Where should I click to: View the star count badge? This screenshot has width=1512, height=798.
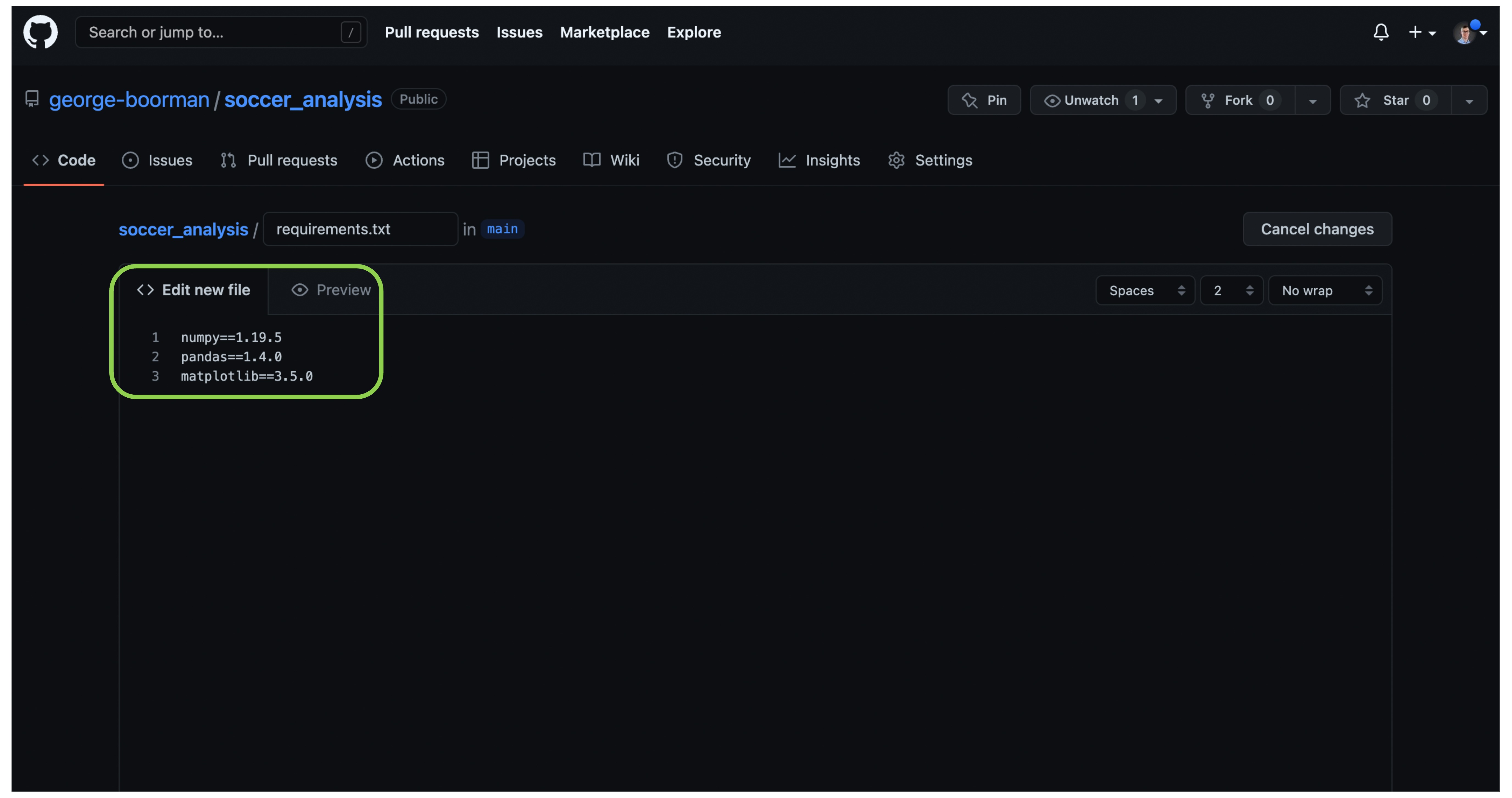point(1426,100)
